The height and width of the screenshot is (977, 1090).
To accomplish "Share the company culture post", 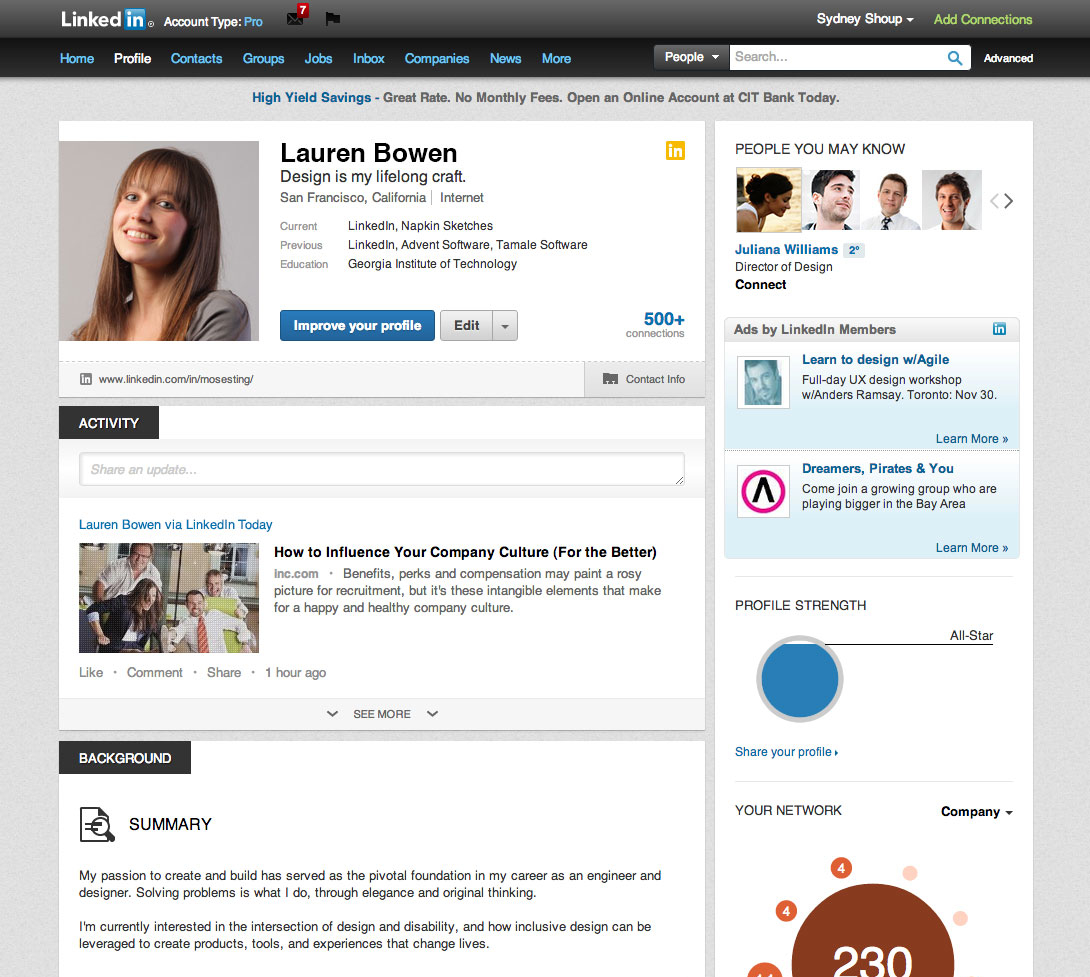I will 224,672.
